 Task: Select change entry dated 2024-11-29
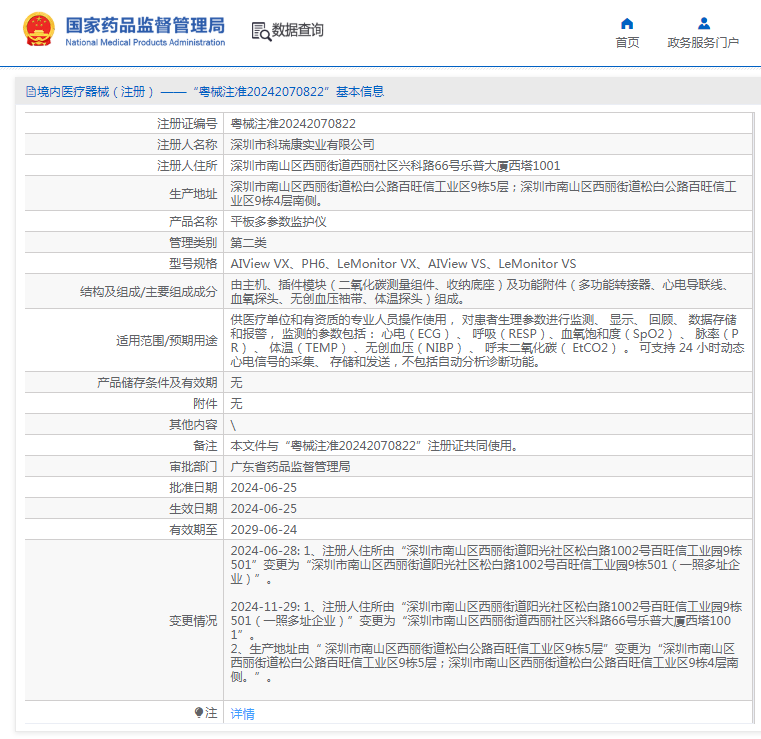(x=486, y=641)
